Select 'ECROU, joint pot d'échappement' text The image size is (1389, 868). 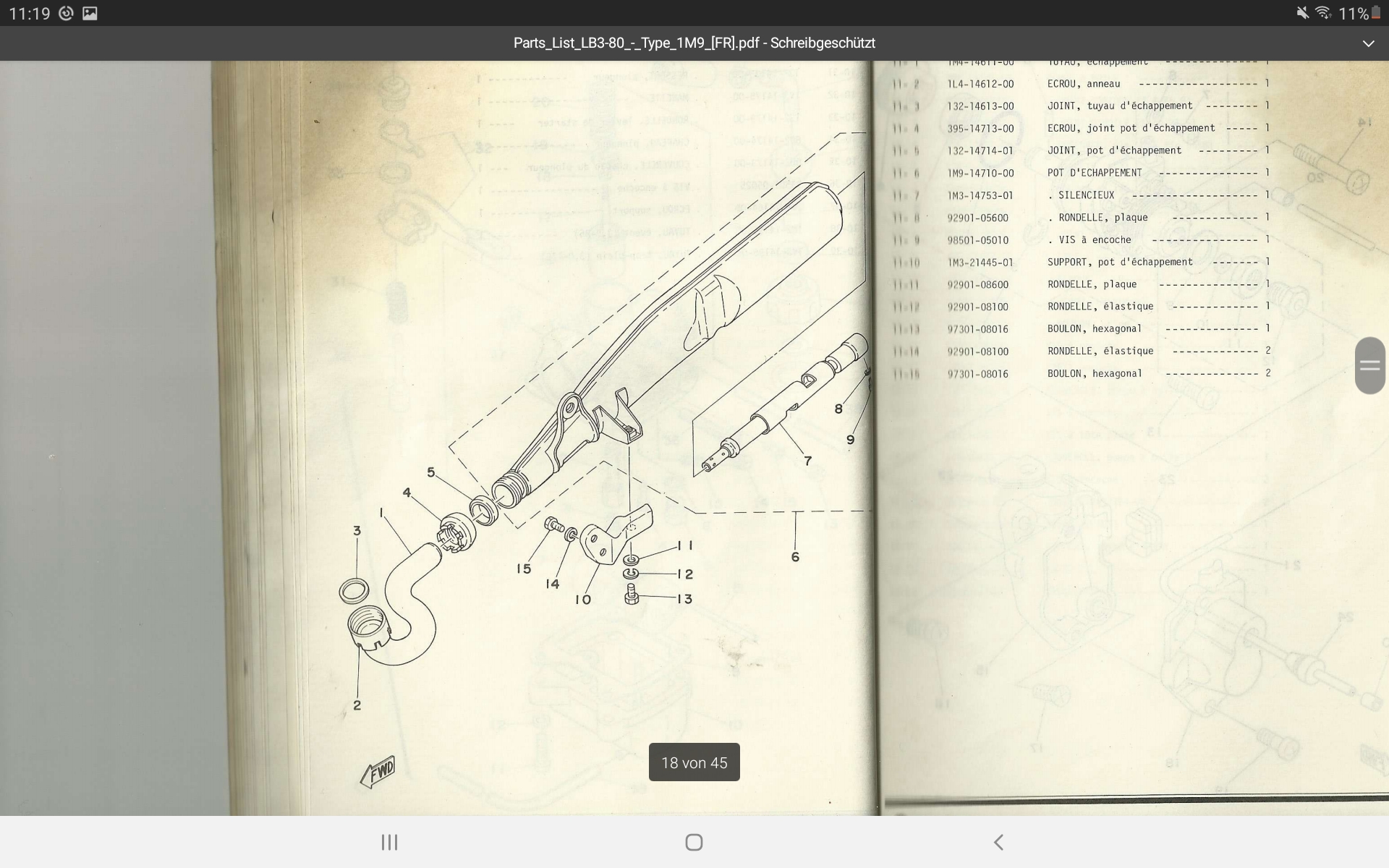click(x=1131, y=128)
